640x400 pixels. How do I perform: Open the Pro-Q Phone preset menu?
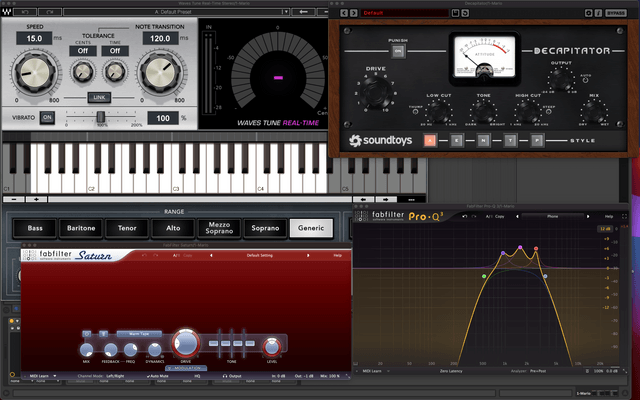(x=552, y=216)
